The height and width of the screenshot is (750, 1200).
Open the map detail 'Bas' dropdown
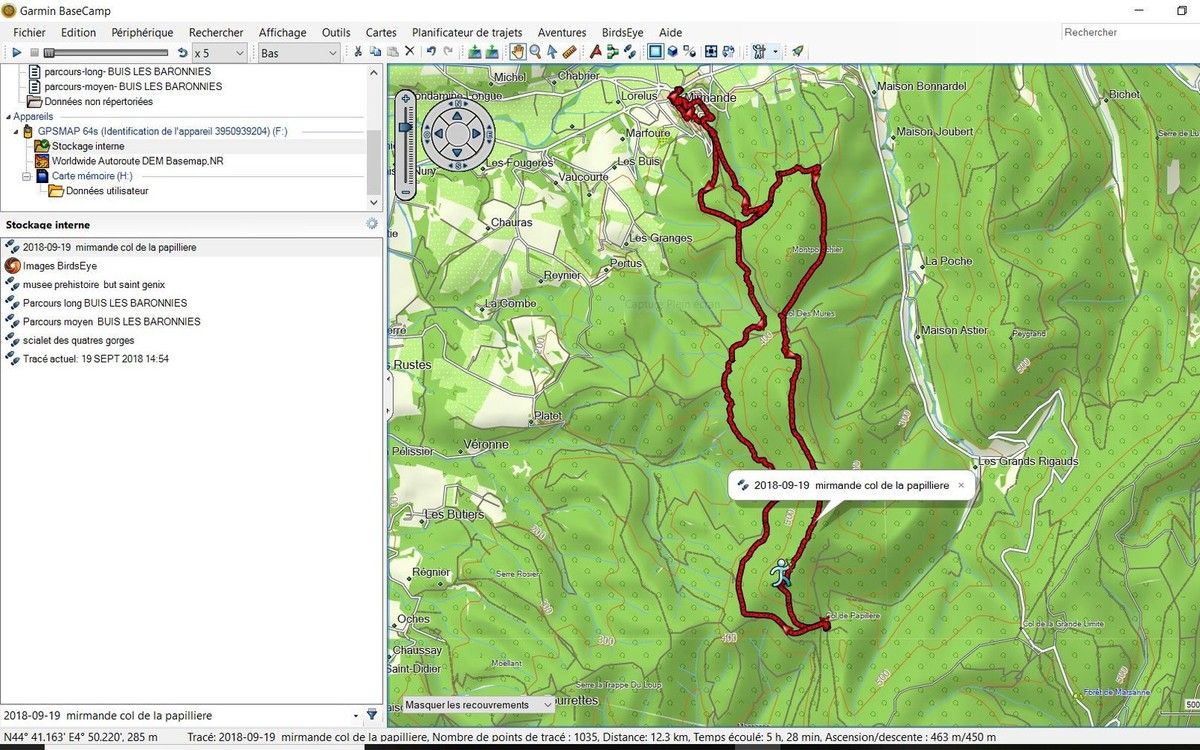pos(299,52)
